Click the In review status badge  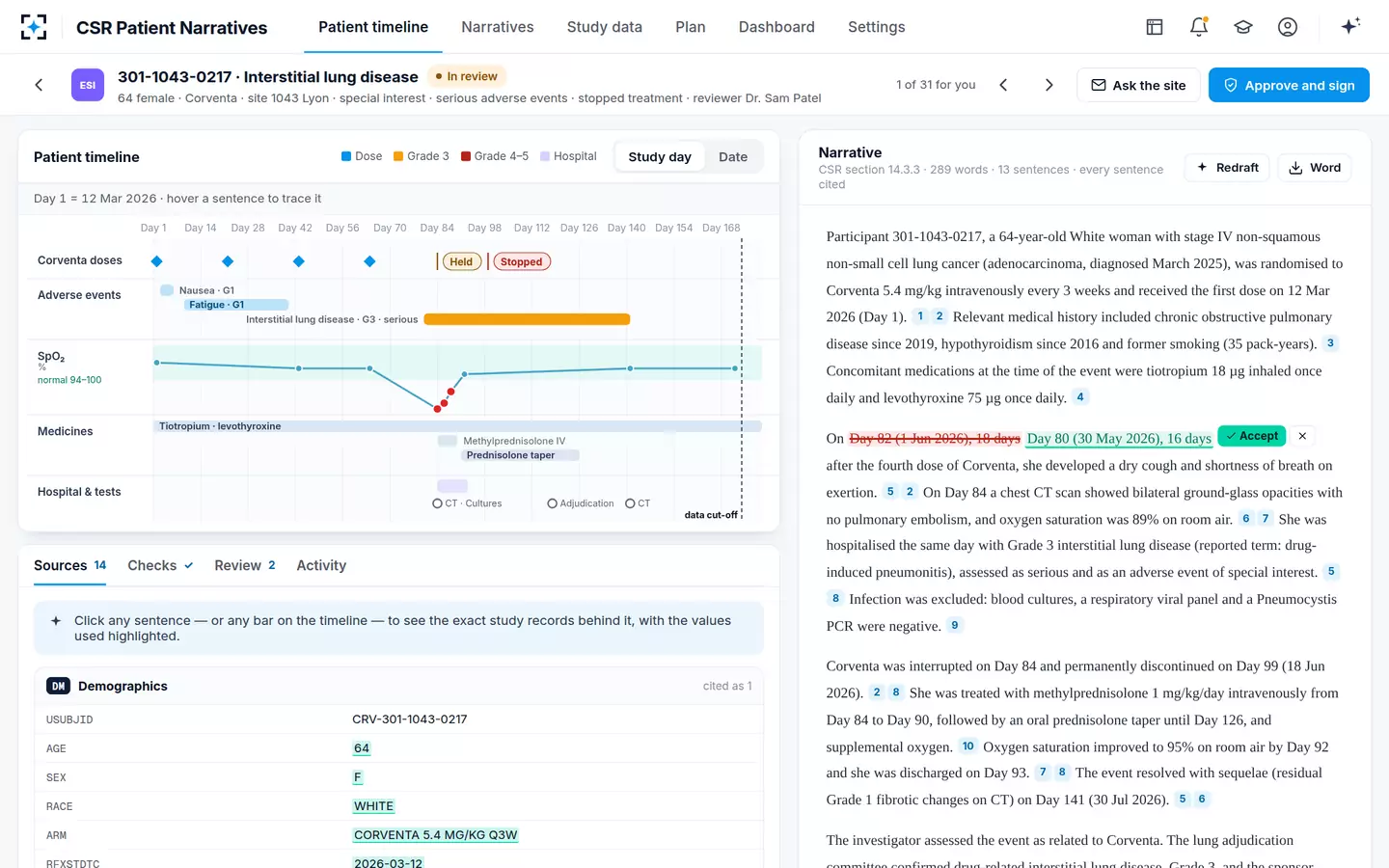(467, 76)
